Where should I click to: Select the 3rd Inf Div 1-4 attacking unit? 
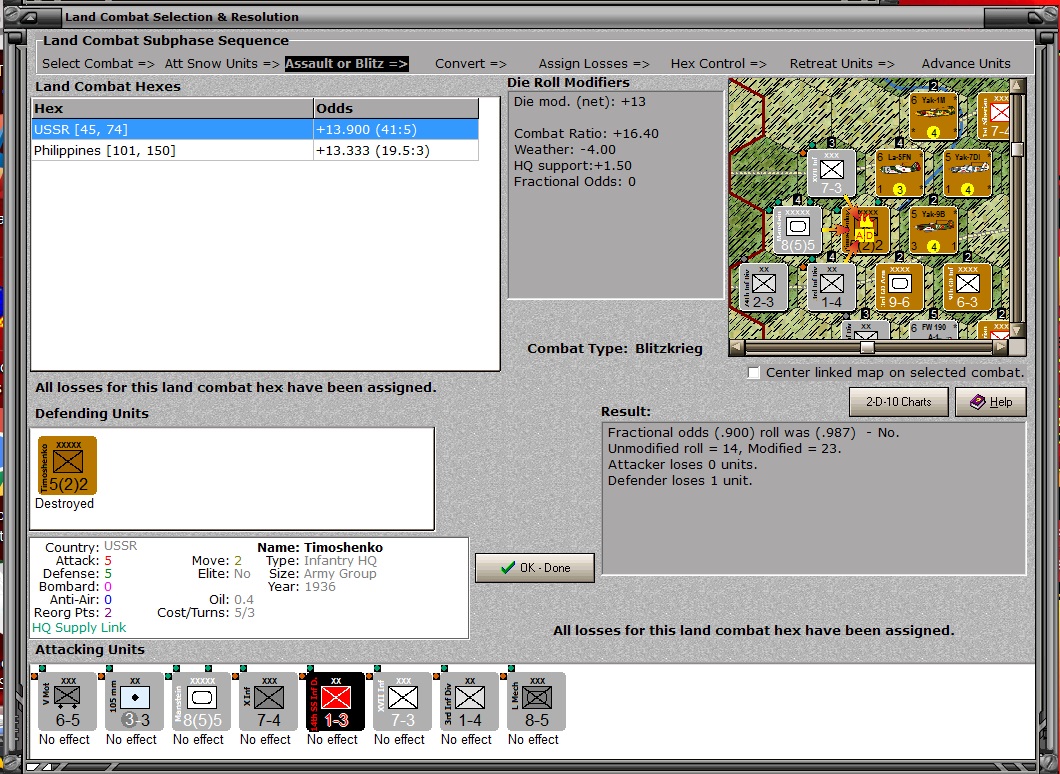(x=468, y=702)
